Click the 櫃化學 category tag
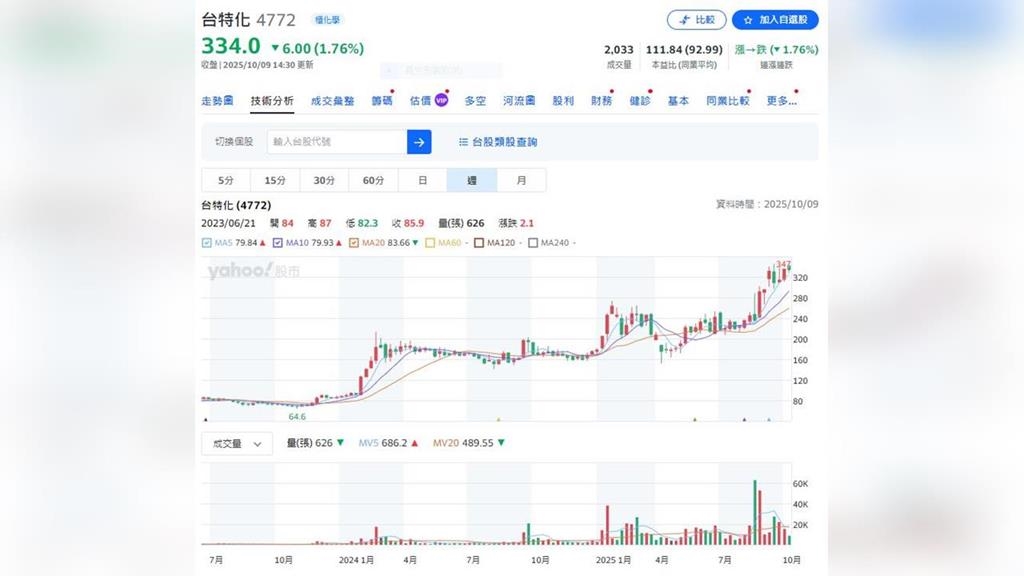Image resolution: width=1024 pixels, height=576 pixels. click(327, 20)
